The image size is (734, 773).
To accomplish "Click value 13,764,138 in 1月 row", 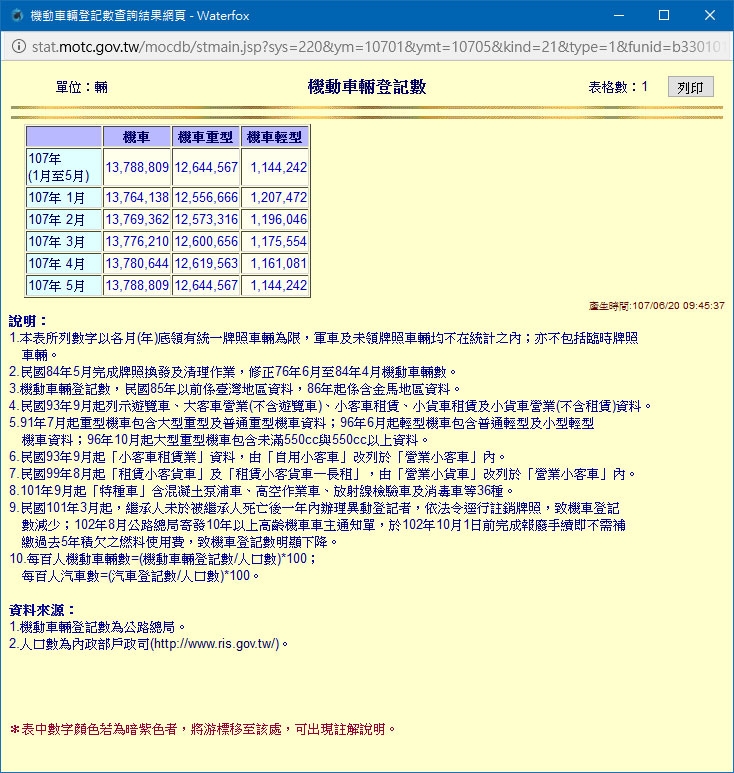I will pyautogui.click(x=137, y=198).
